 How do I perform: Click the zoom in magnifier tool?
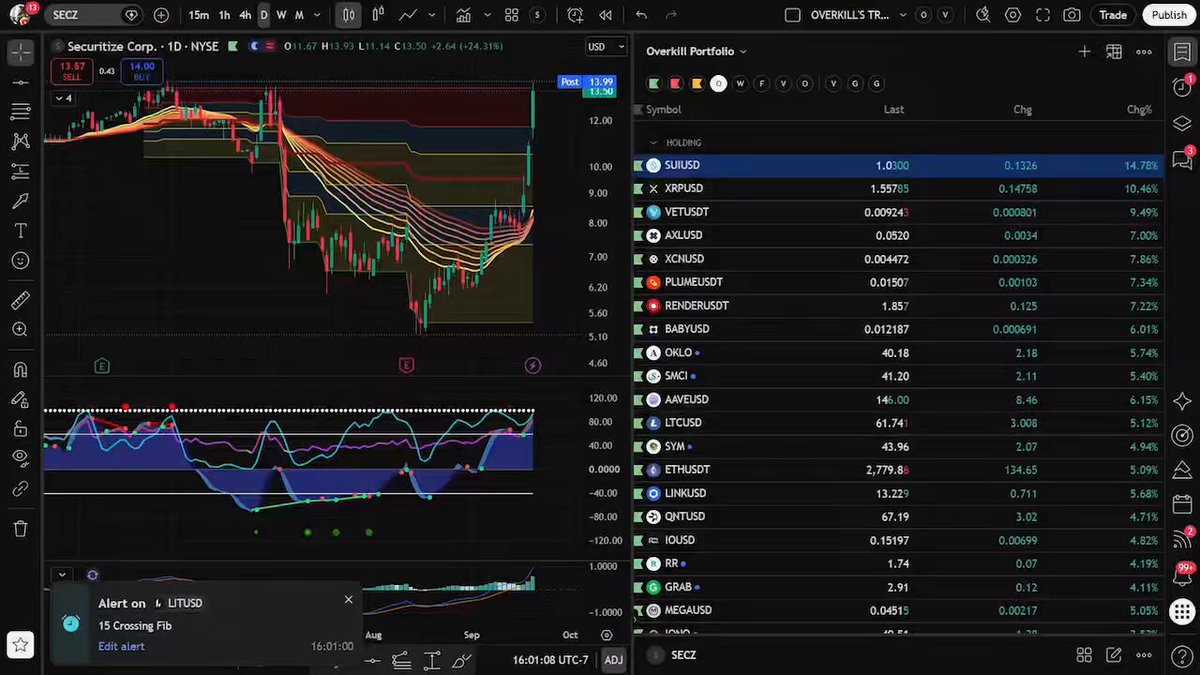(x=20, y=329)
